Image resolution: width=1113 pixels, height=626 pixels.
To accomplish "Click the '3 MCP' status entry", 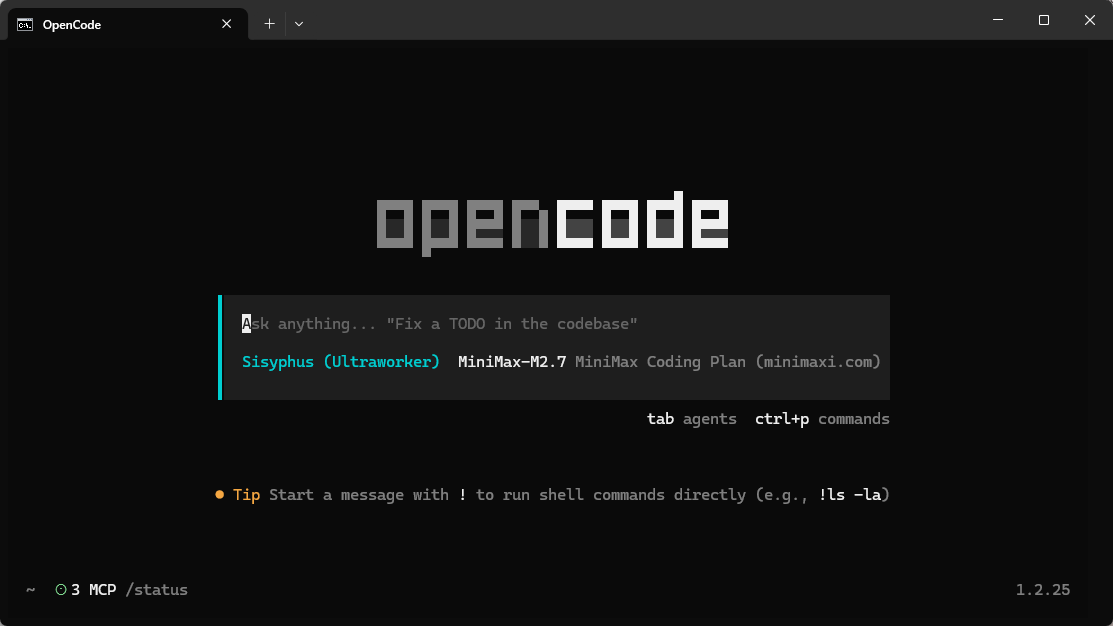I will [93, 590].
